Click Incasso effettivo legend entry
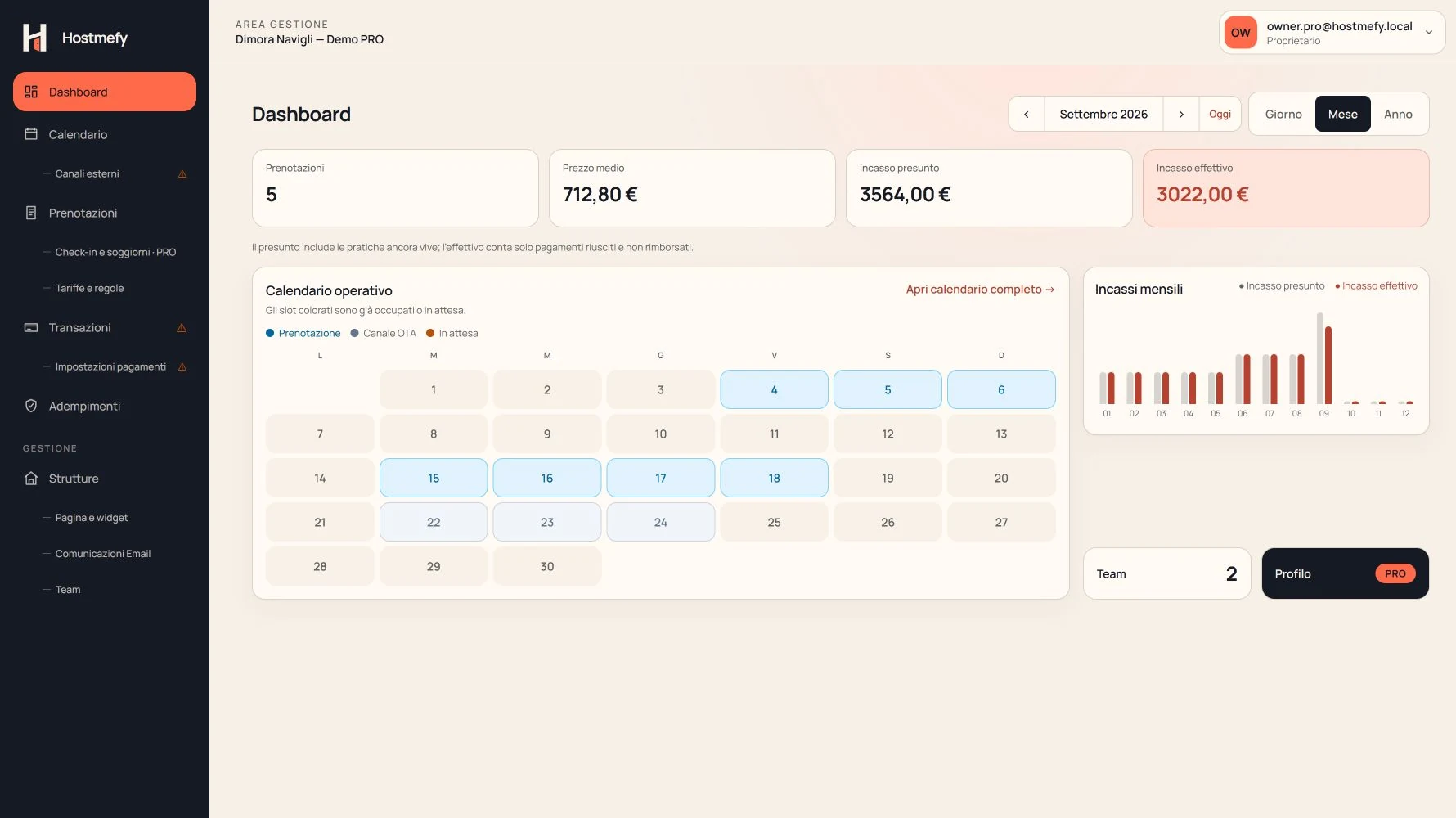The width and height of the screenshot is (1456, 818). [1376, 286]
